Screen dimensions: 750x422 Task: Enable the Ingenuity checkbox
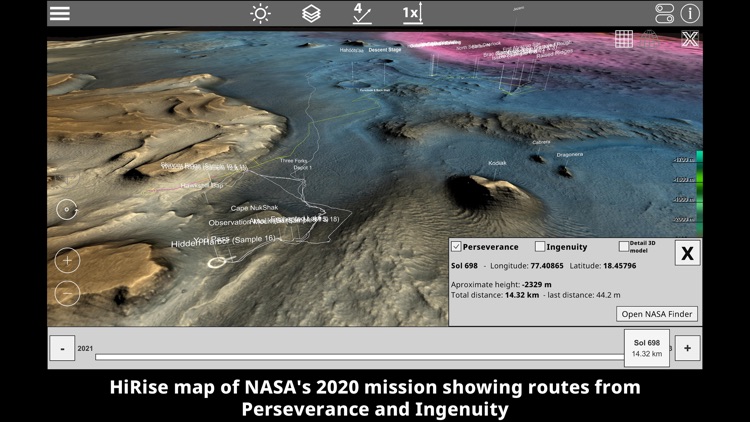pos(540,246)
